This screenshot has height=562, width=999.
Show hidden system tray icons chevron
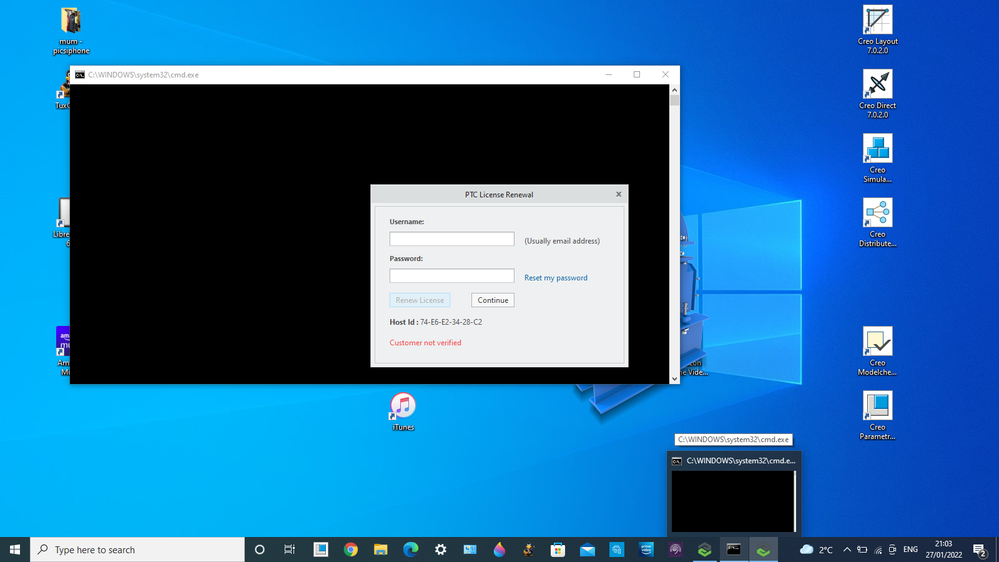point(847,549)
